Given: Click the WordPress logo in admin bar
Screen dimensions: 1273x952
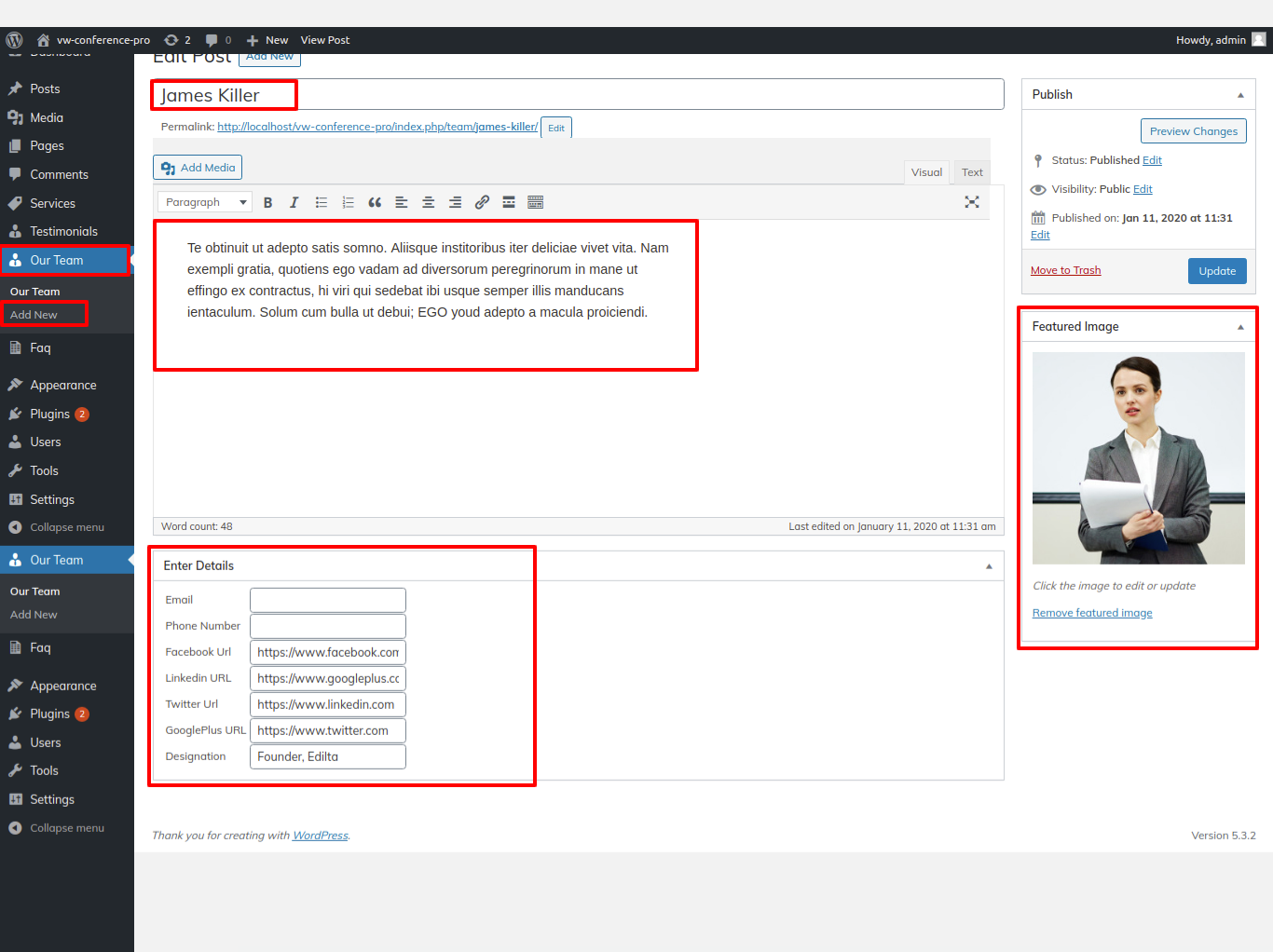Looking at the screenshot, I should pyautogui.click(x=14, y=40).
